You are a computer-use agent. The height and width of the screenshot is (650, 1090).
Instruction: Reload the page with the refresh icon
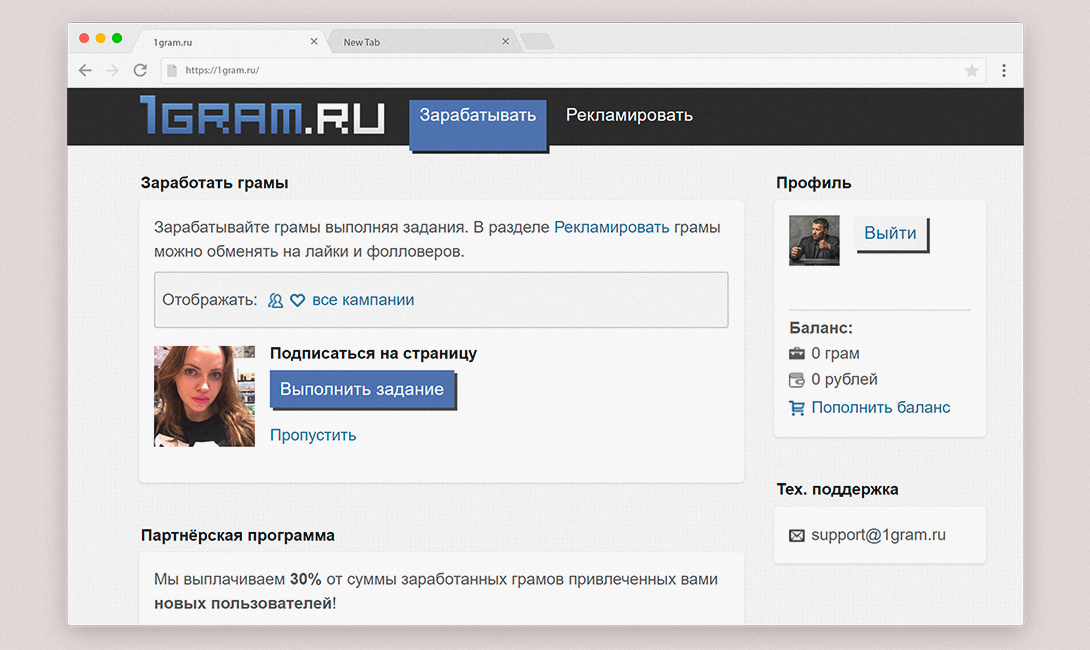click(140, 70)
